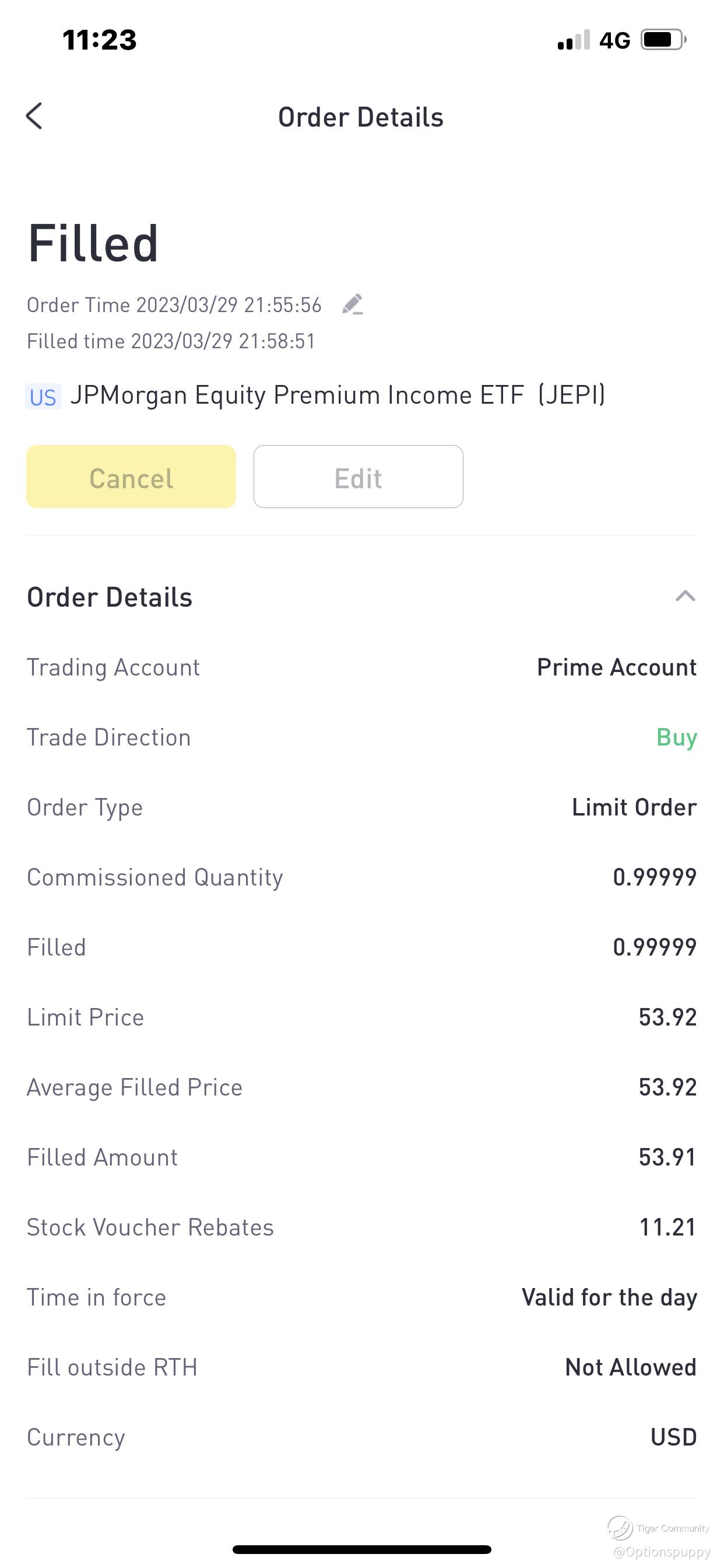Tap Valid for the day value

click(x=609, y=1297)
